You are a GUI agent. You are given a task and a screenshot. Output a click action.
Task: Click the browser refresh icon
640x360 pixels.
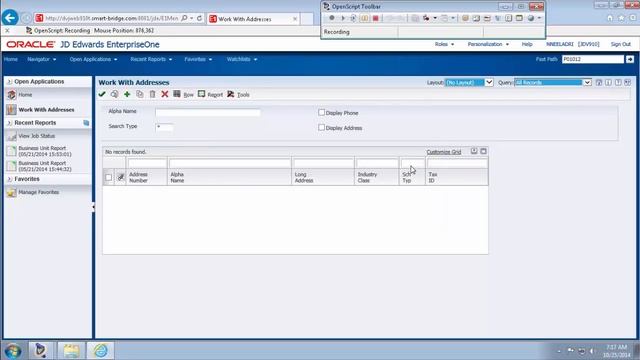(200, 18)
